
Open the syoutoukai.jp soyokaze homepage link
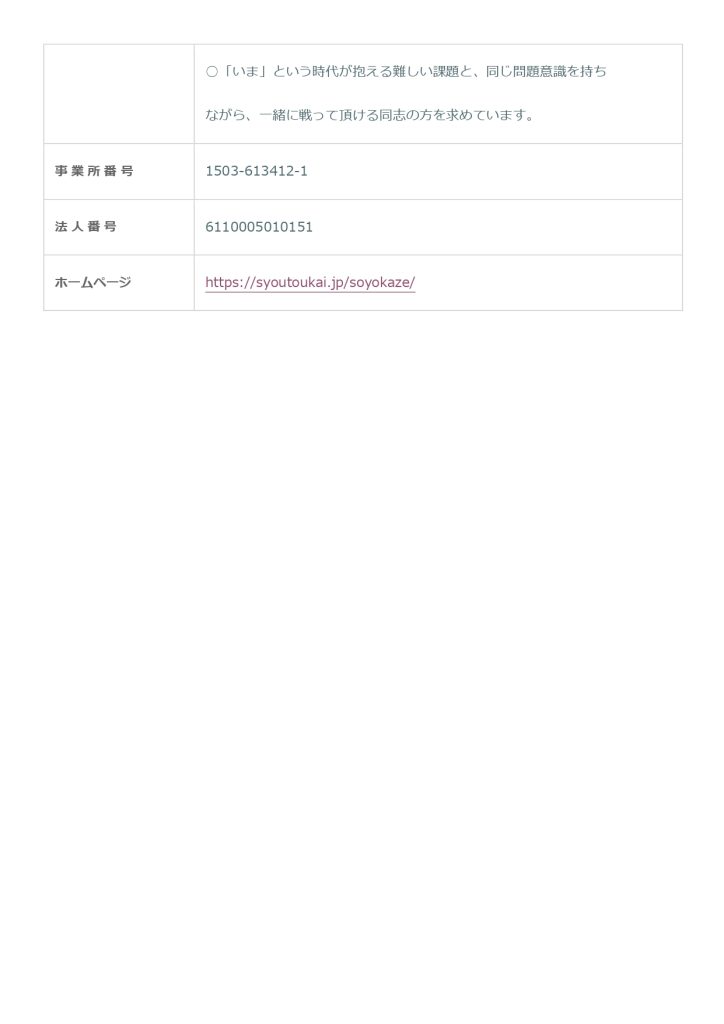pyautogui.click(x=310, y=283)
